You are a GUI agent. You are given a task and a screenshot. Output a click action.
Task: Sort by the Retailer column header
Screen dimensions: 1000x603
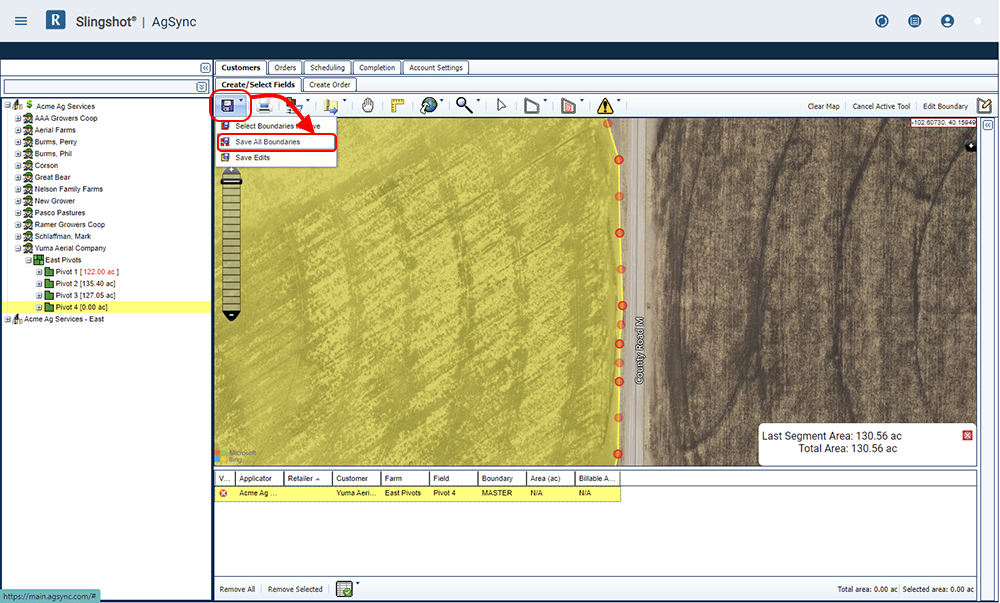point(309,478)
